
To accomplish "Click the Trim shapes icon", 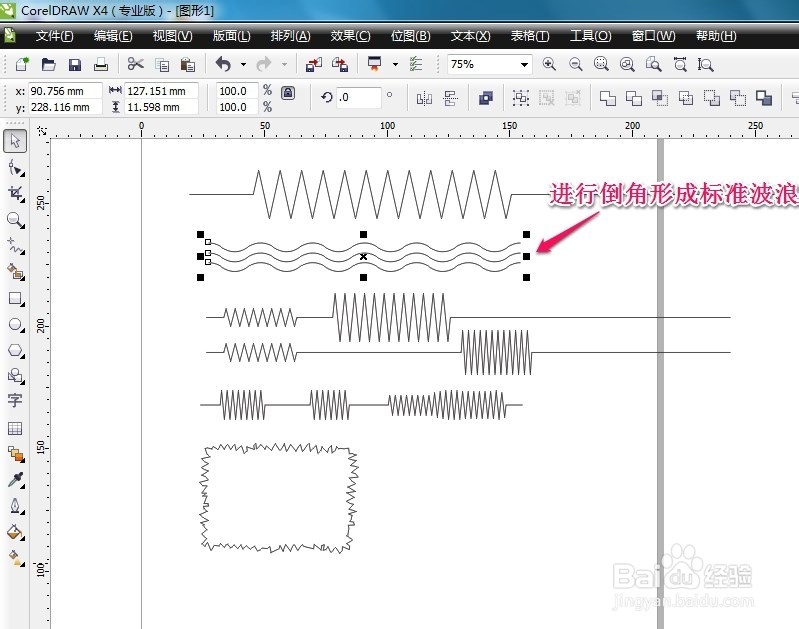I will [633, 98].
